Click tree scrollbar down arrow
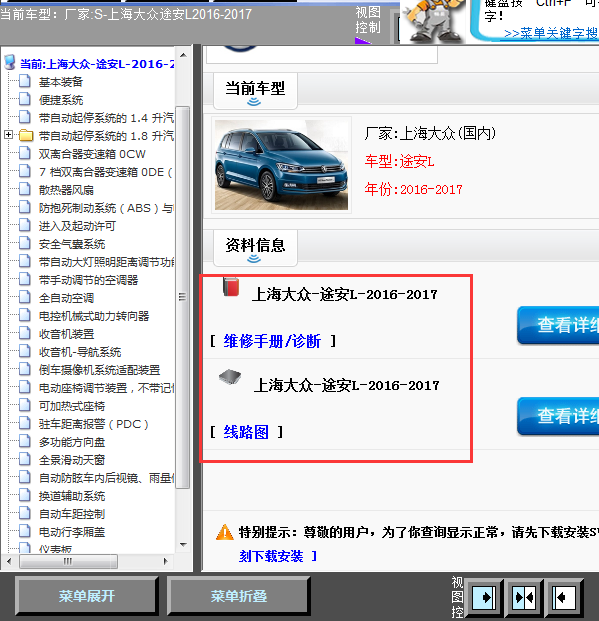The width and height of the screenshot is (599, 621). [x=183, y=545]
